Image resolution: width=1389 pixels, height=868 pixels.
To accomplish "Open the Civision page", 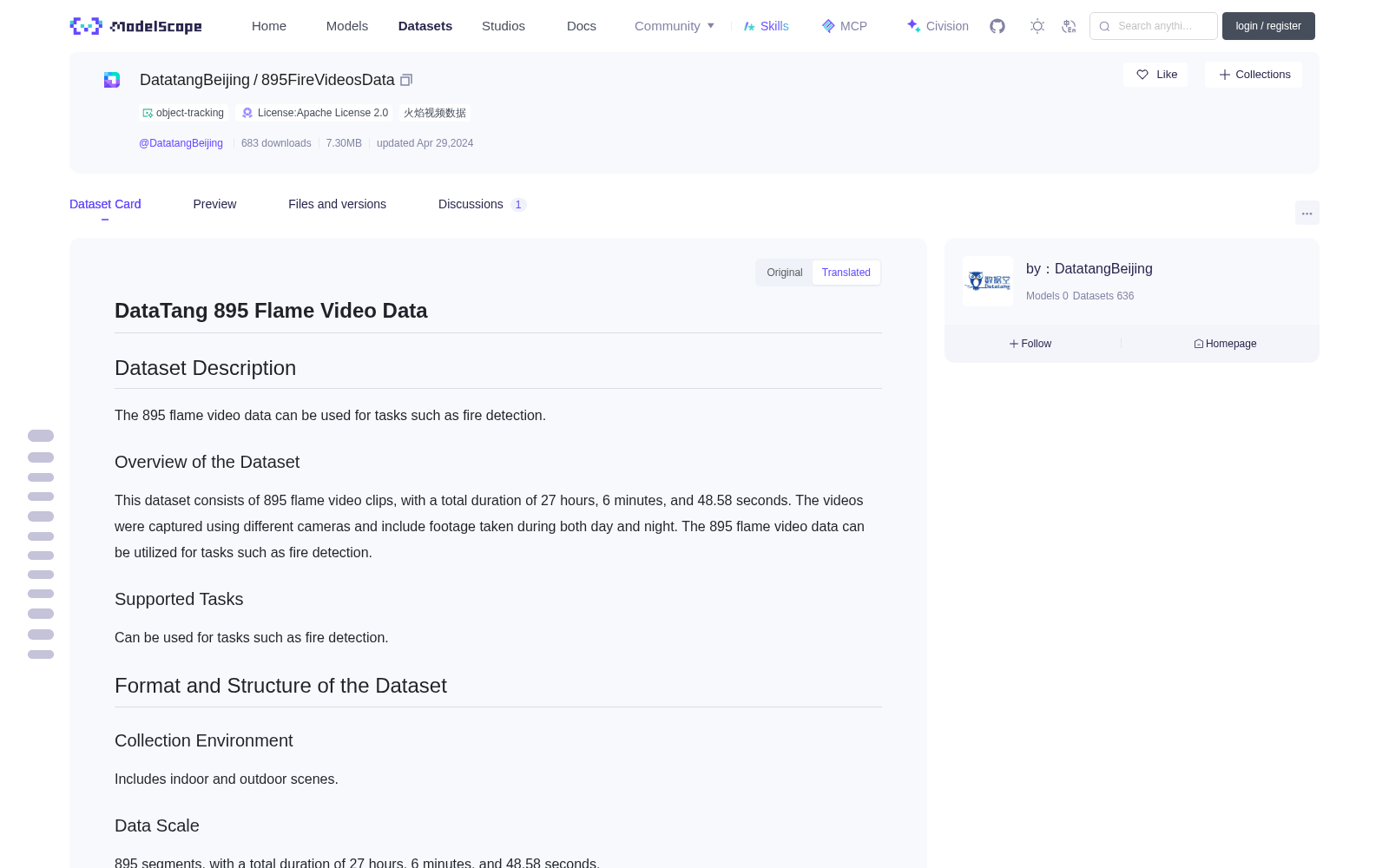I will [x=938, y=26].
